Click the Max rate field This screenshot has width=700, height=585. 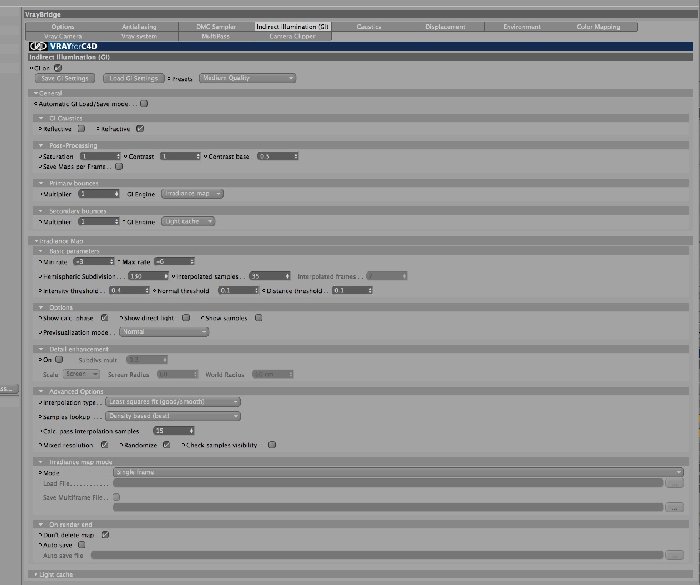click(175, 262)
